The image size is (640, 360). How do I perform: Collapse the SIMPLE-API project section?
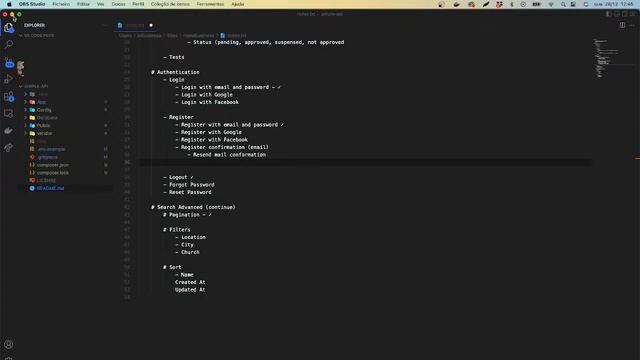pyautogui.click(x=33, y=86)
